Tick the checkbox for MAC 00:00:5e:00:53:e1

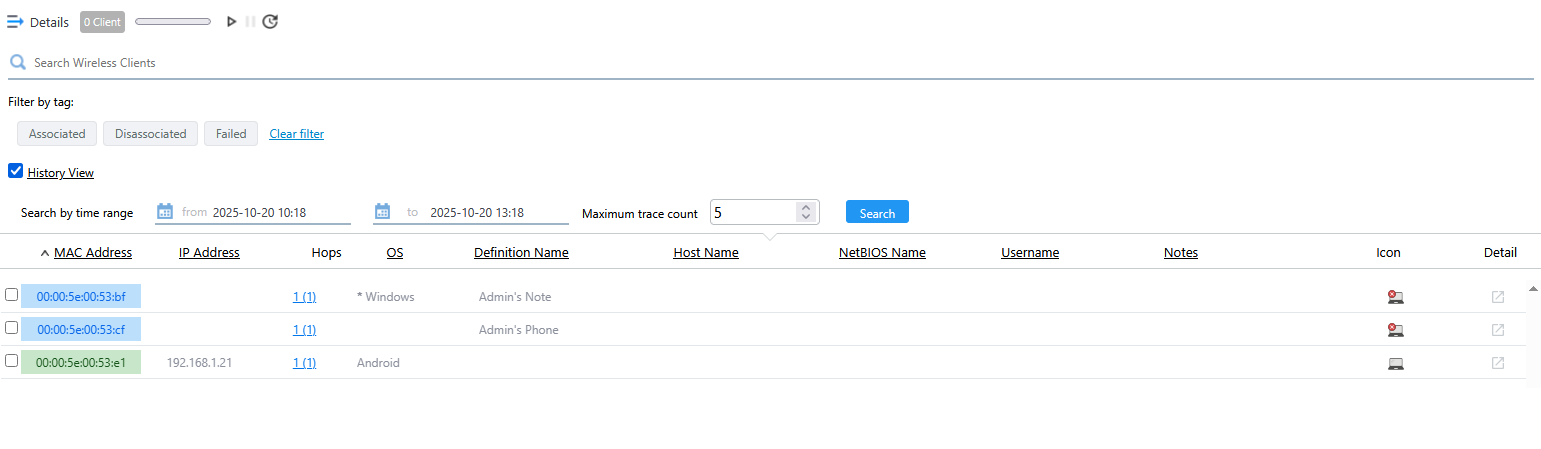coord(11,361)
